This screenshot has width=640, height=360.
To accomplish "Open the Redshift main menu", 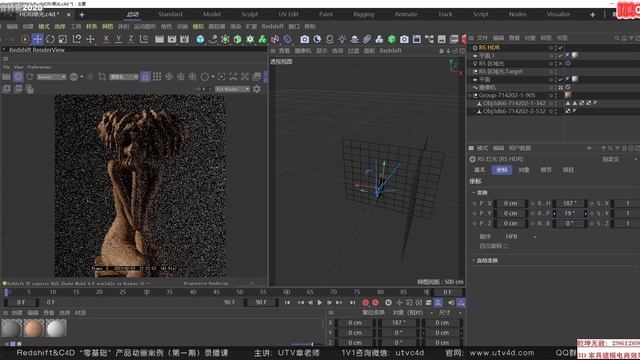I will [272, 27].
